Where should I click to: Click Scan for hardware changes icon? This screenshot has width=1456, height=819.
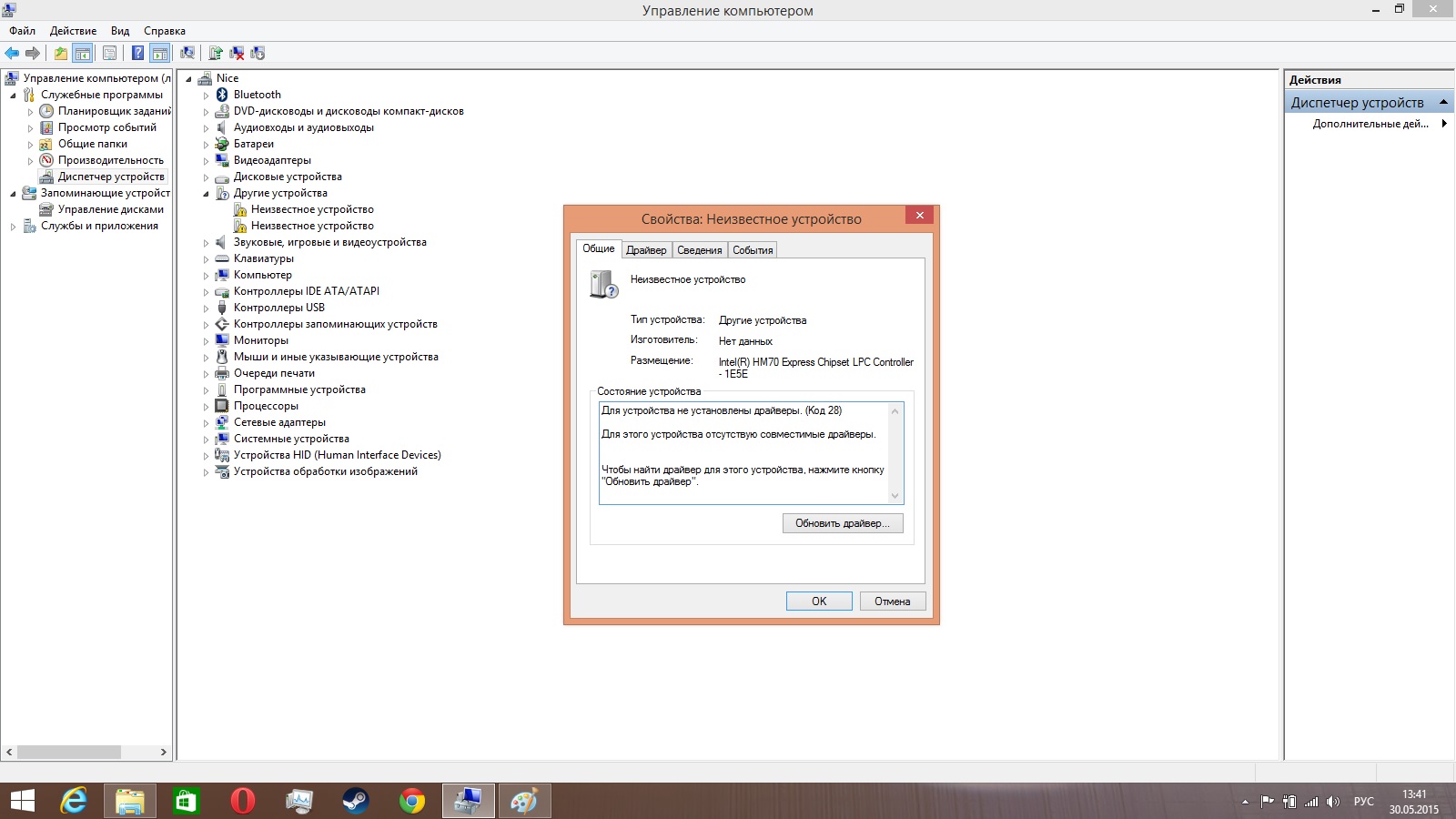(187, 53)
